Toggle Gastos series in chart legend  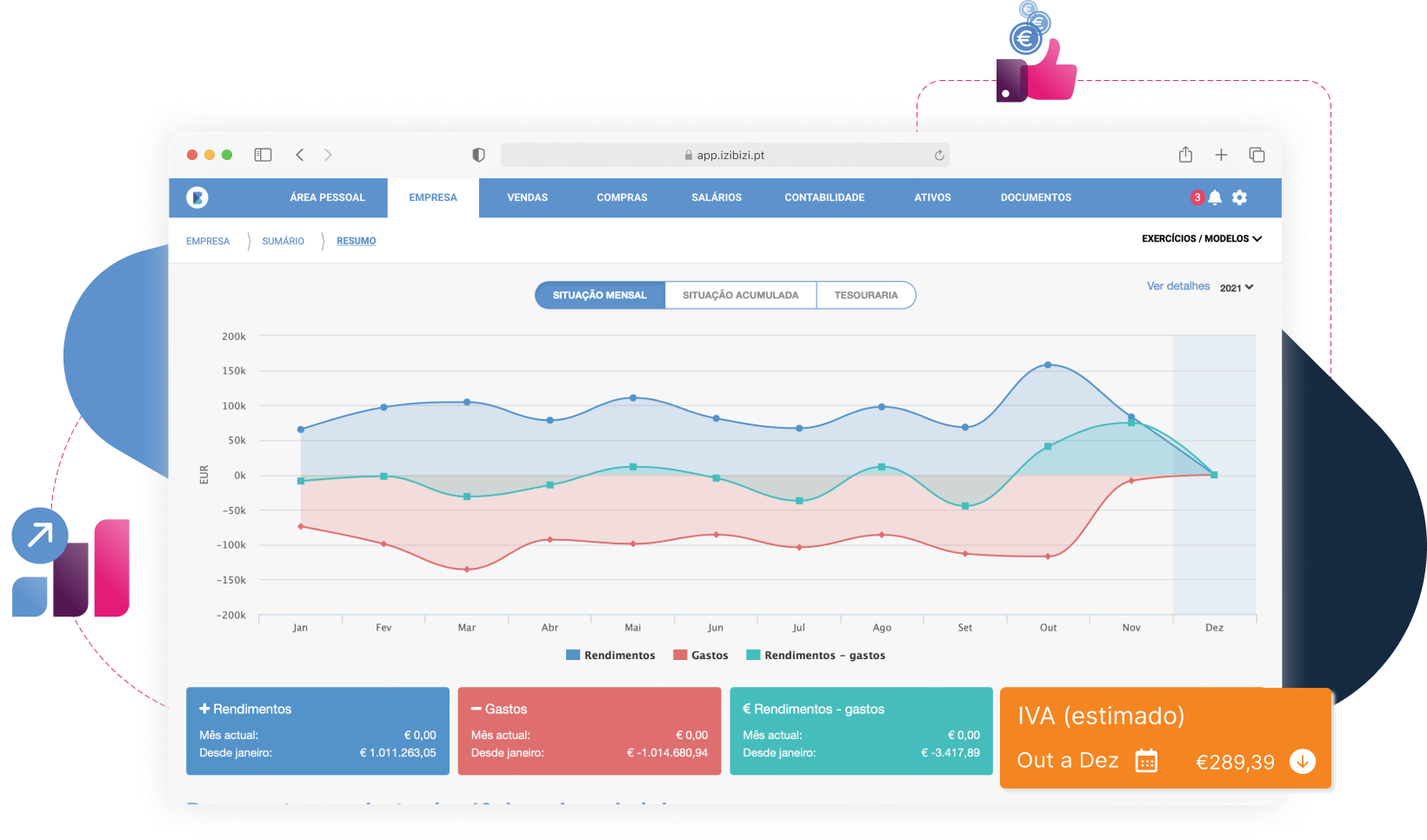pyautogui.click(x=701, y=656)
